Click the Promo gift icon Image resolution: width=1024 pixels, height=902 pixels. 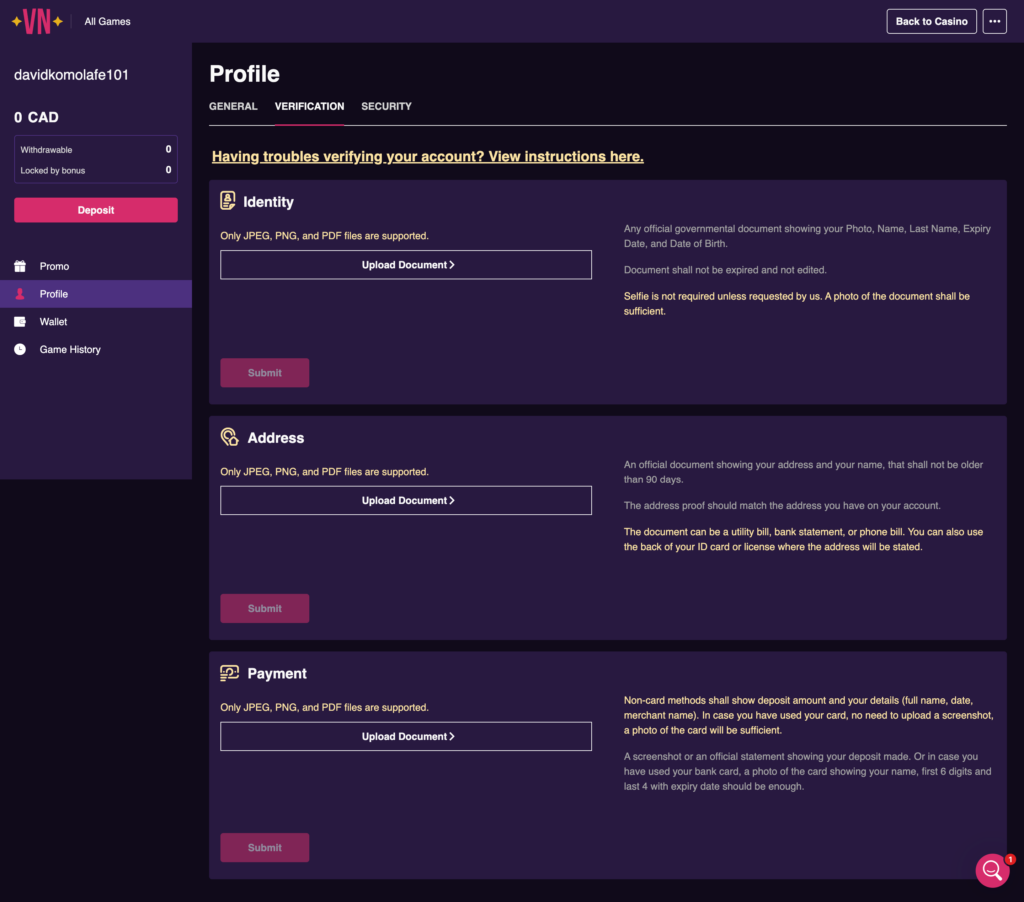click(20, 266)
